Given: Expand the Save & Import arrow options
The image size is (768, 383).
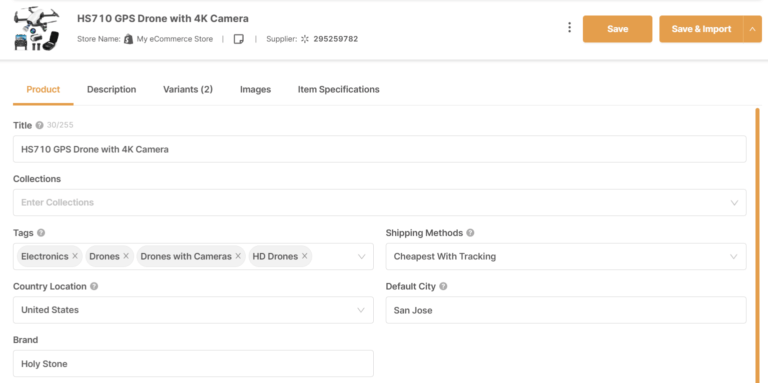Looking at the screenshot, I should click(753, 29).
